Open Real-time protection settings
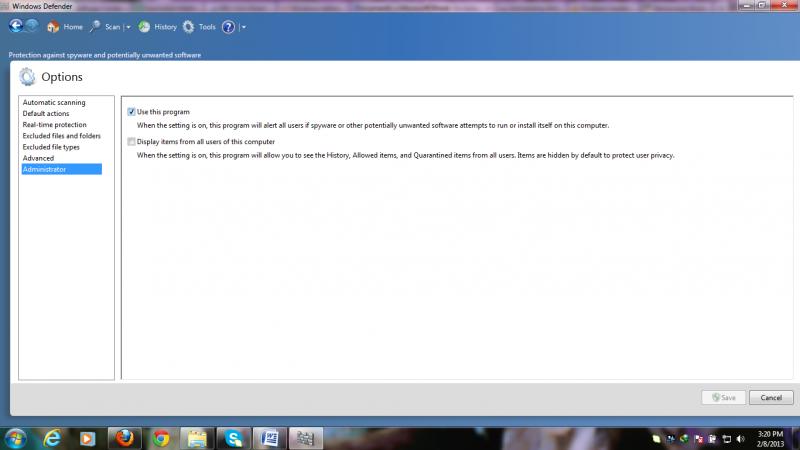This screenshot has height=450, width=800. point(55,125)
